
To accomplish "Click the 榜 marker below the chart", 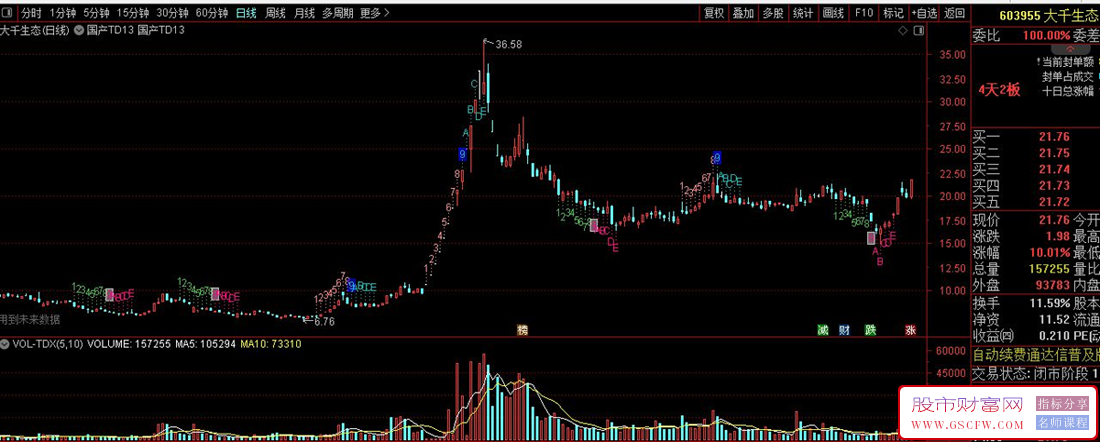I will 522,330.
